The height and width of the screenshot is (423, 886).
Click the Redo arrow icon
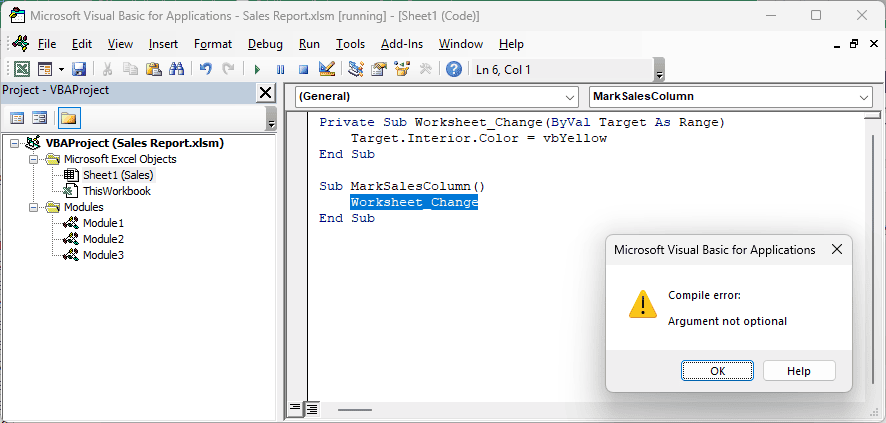pyautogui.click(x=228, y=69)
